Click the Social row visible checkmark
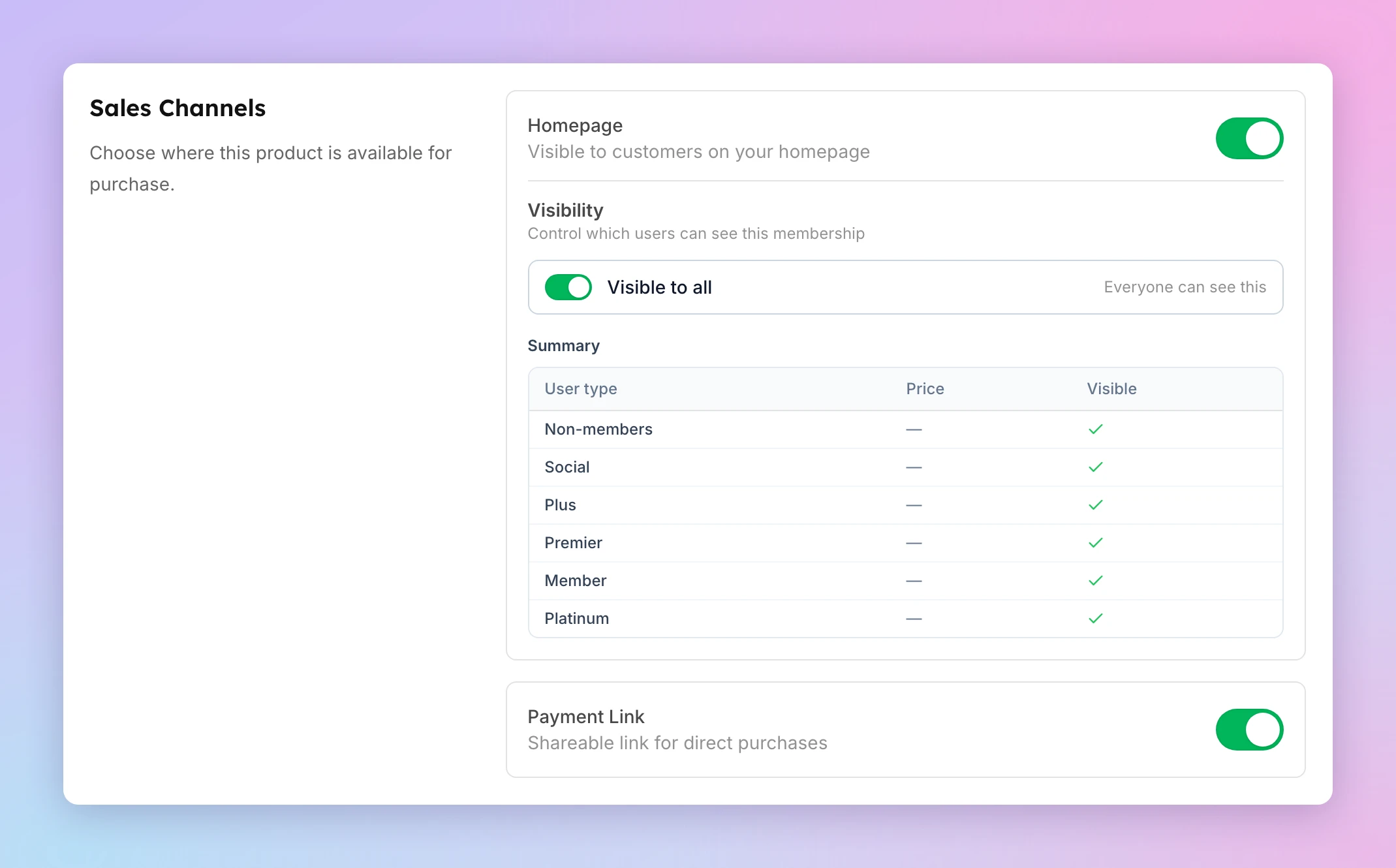1396x868 pixels. tap(1096, 467)
